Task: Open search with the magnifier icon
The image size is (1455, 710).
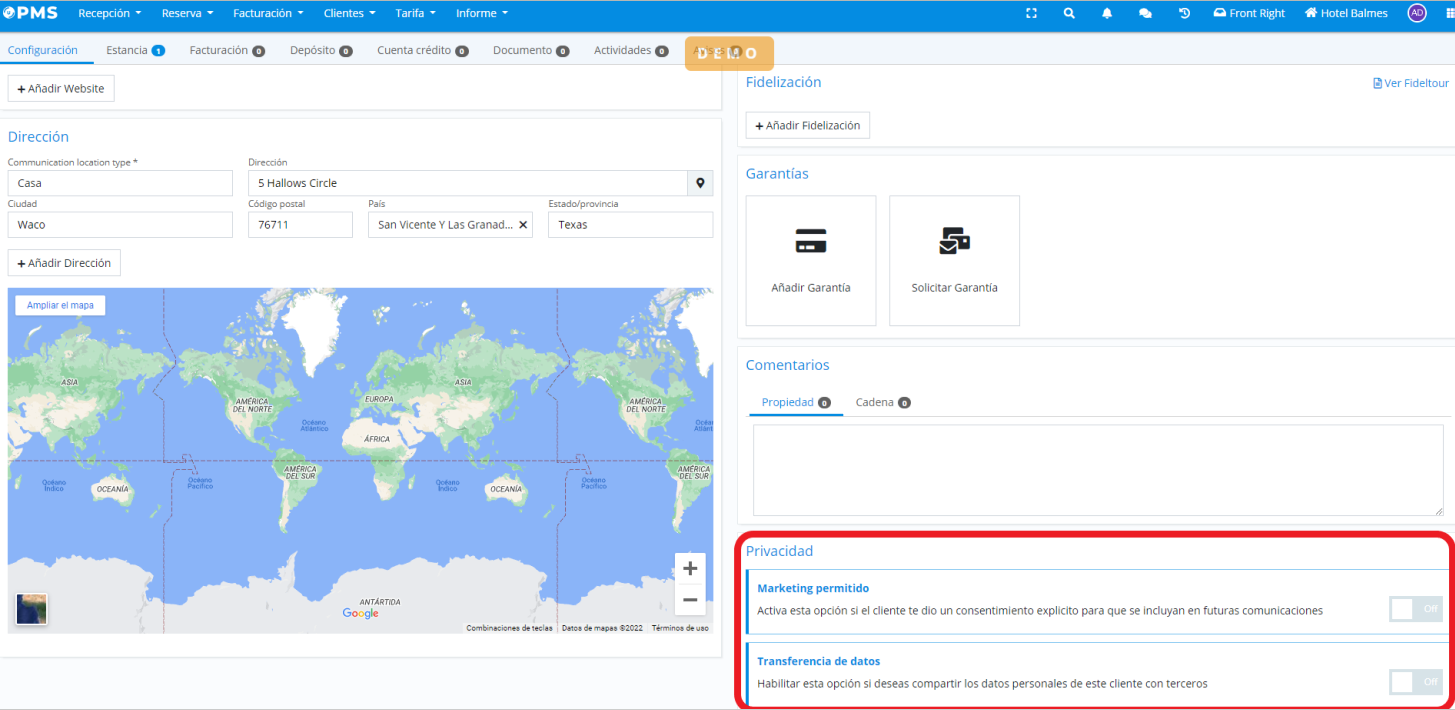Action: (1069, 13)
